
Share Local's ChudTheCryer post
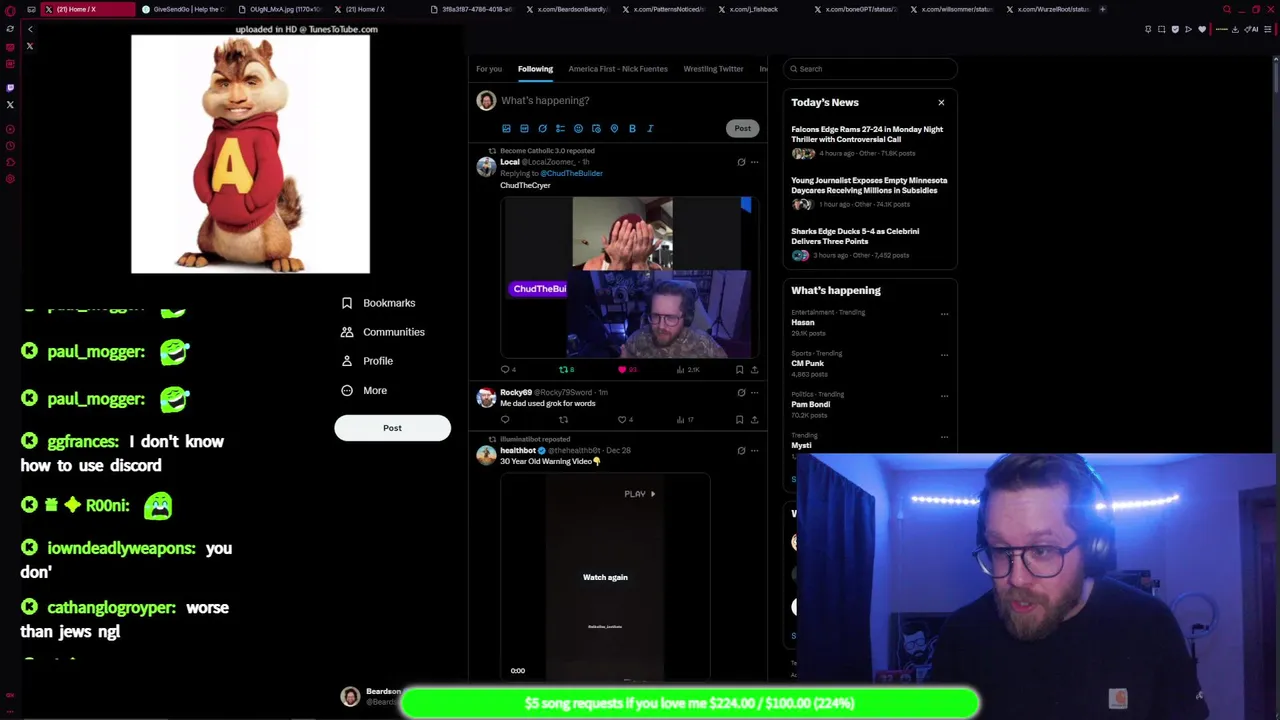pyautogui.click(x=754, y=370)
